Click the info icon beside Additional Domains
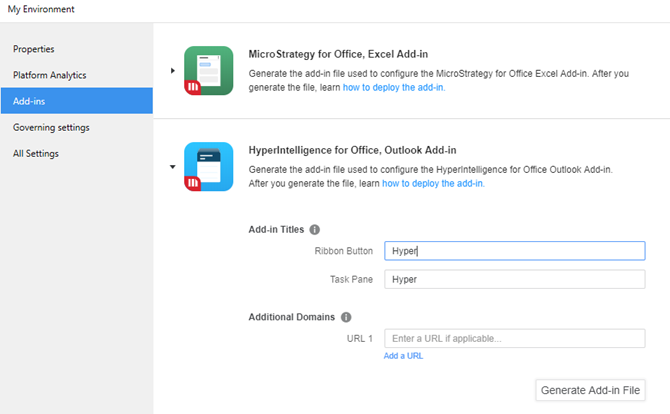The width and height of the screenshot is (670, 414). coord(346,317)
